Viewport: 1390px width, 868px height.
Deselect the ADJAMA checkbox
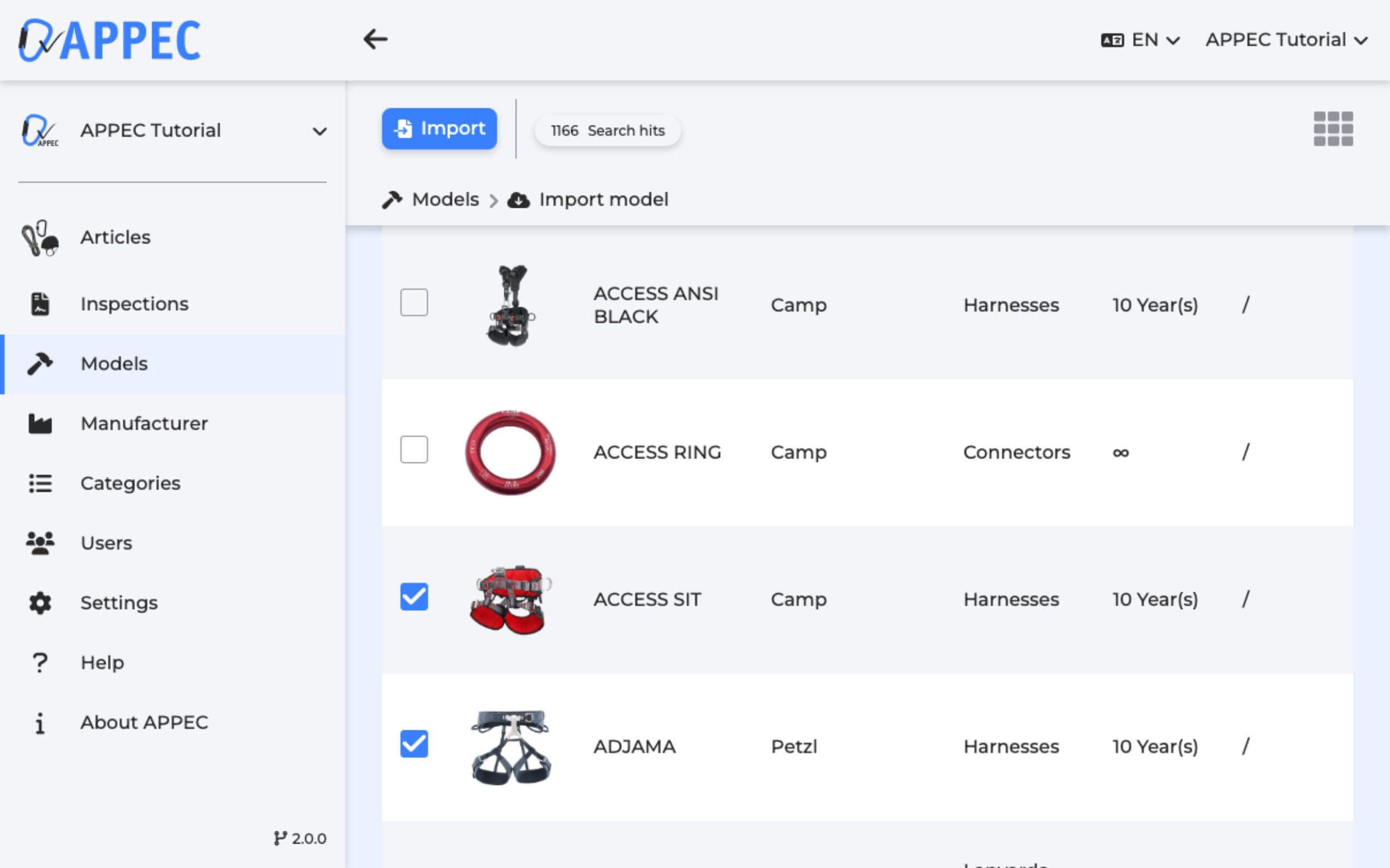click(x=414, y=744)
